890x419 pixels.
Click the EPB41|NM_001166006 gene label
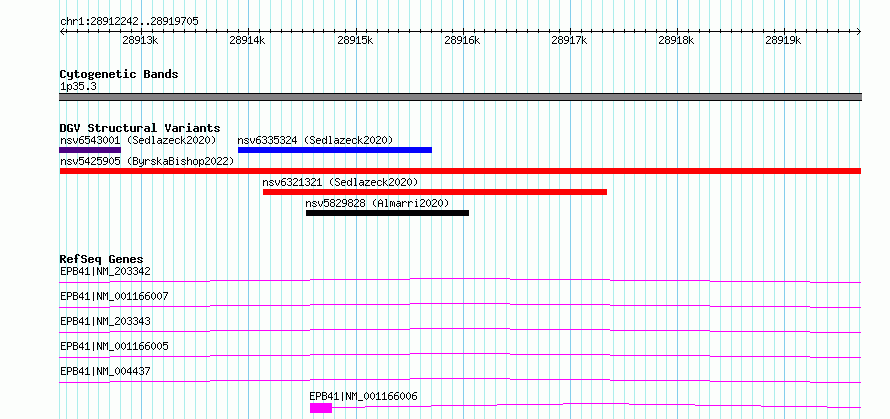click(363, 396)
